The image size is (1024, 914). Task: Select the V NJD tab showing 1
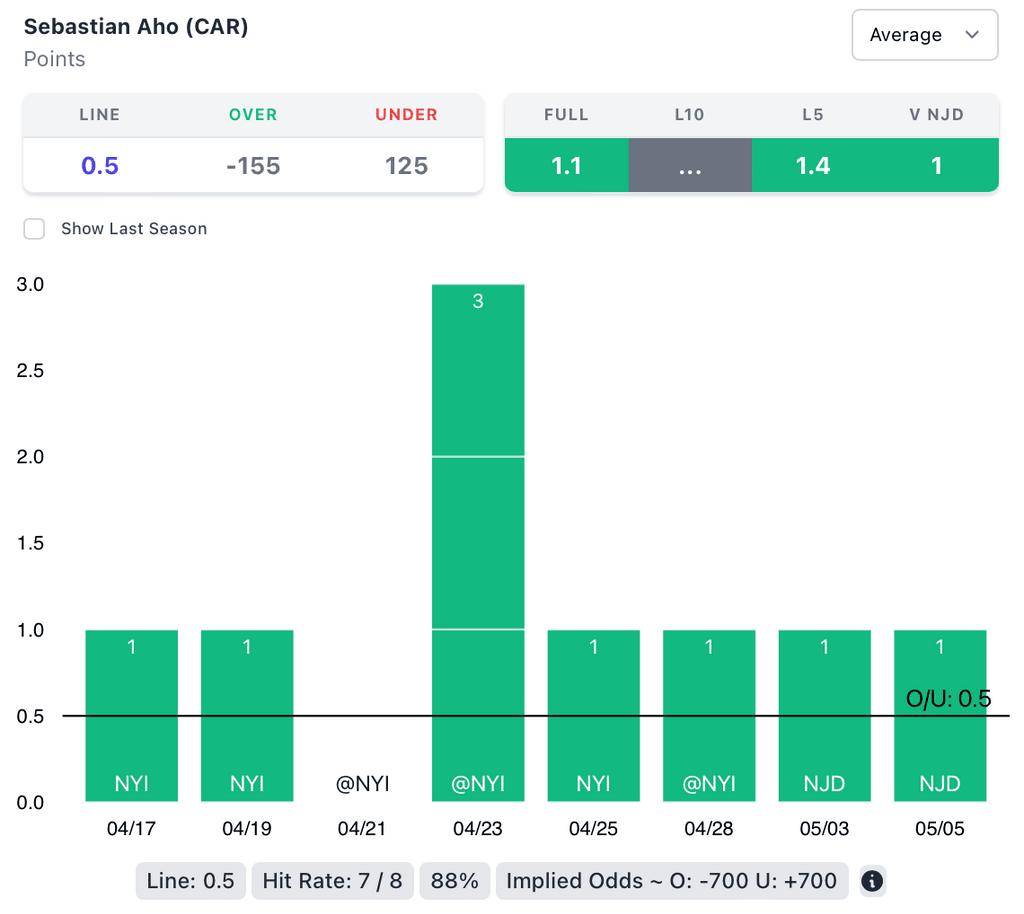pos(936,165)
